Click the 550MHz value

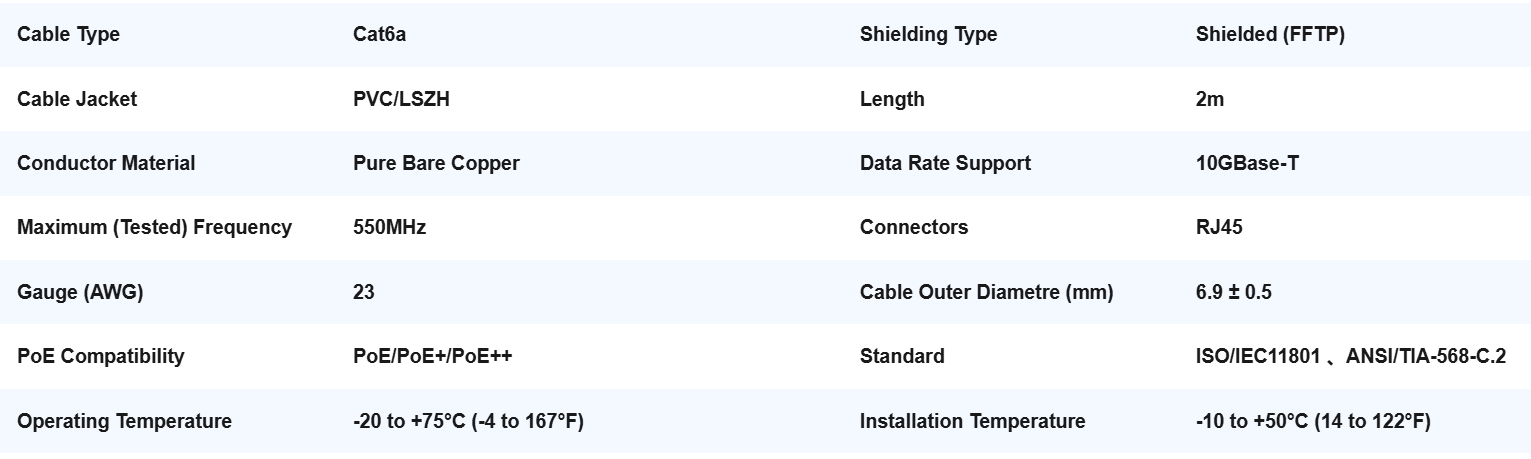[x=389, y=227]
